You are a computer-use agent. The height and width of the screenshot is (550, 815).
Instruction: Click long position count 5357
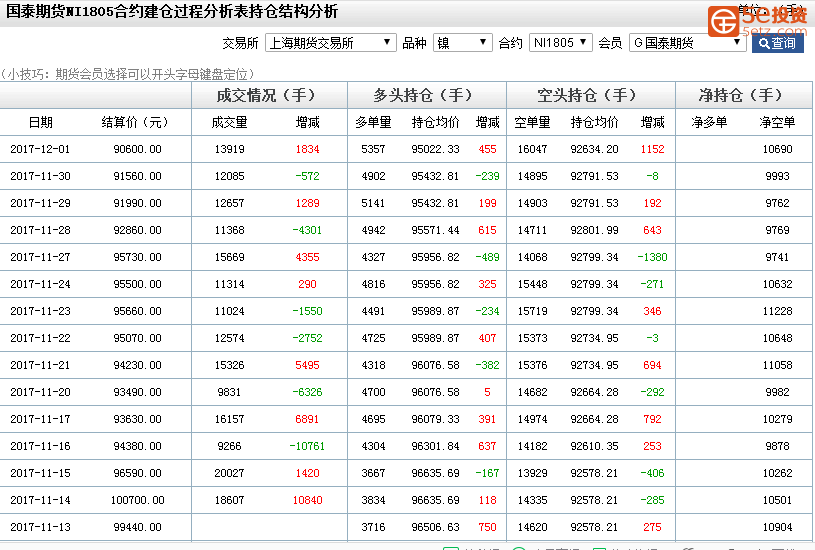(373, 149)
